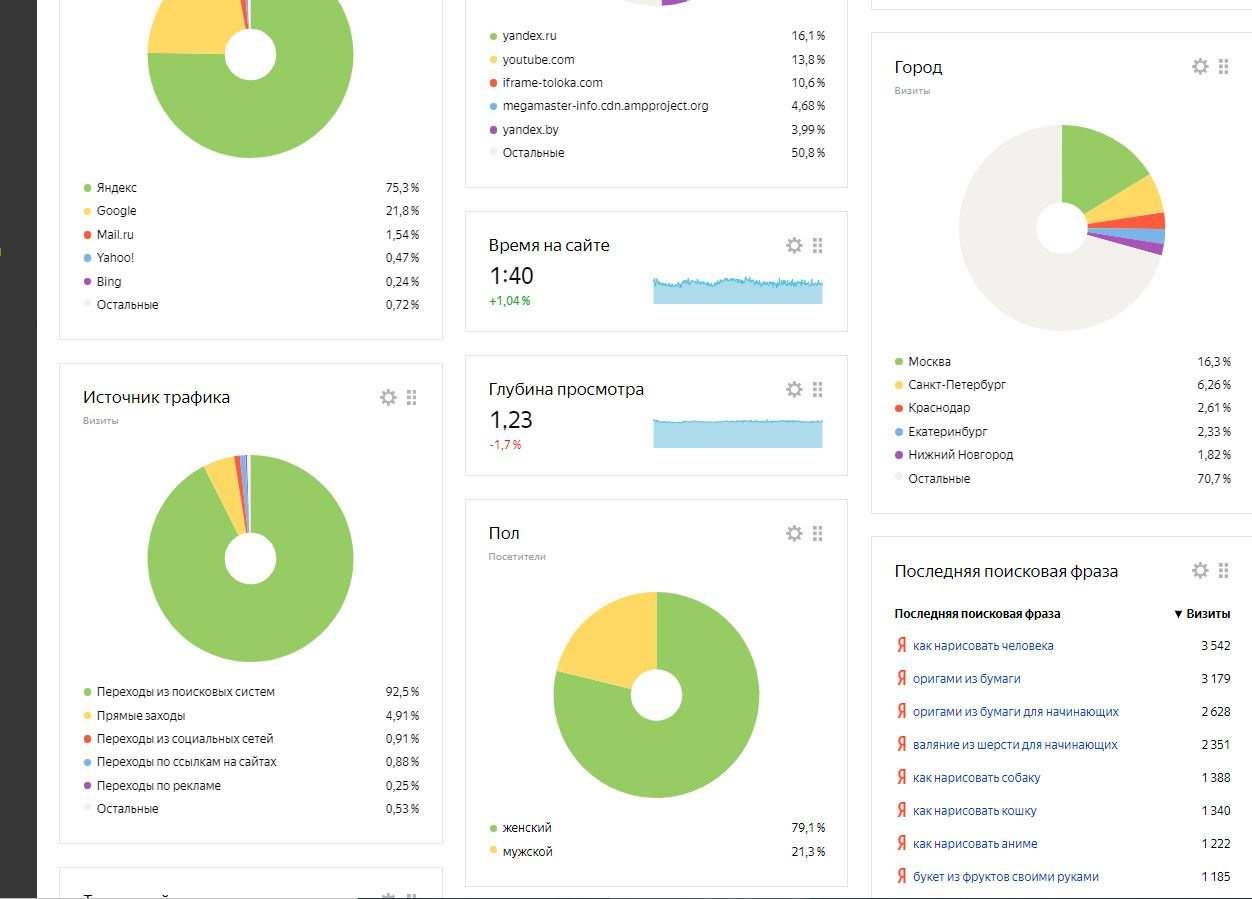Click Глубина просмотра sparkline chart
The width and height of the screenshot is (1252, 899).
[x=738, y=433]
